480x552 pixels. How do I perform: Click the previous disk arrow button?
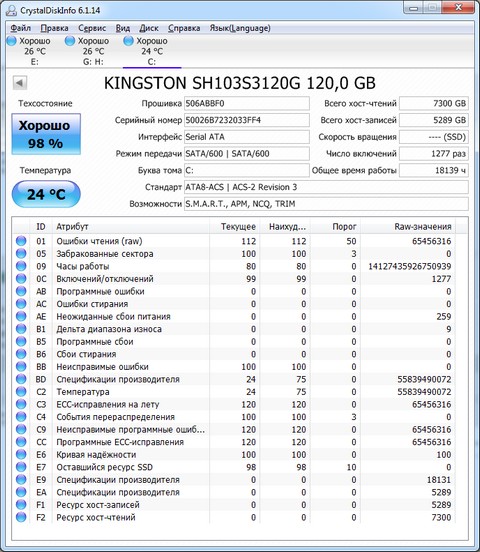pos(20,83)
